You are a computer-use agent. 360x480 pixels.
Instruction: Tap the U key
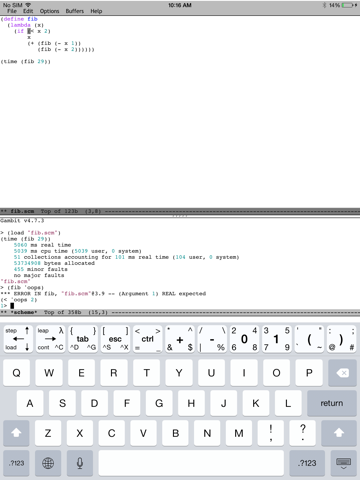pyautogui.click(x=211, y=373)
